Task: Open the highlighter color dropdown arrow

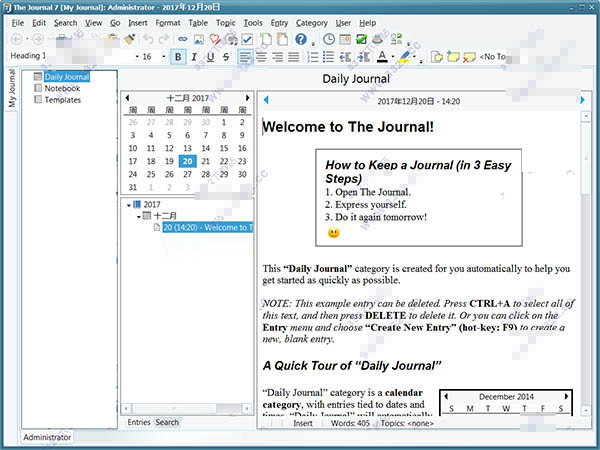Action: pyautogui.click(x=414, y=57)
